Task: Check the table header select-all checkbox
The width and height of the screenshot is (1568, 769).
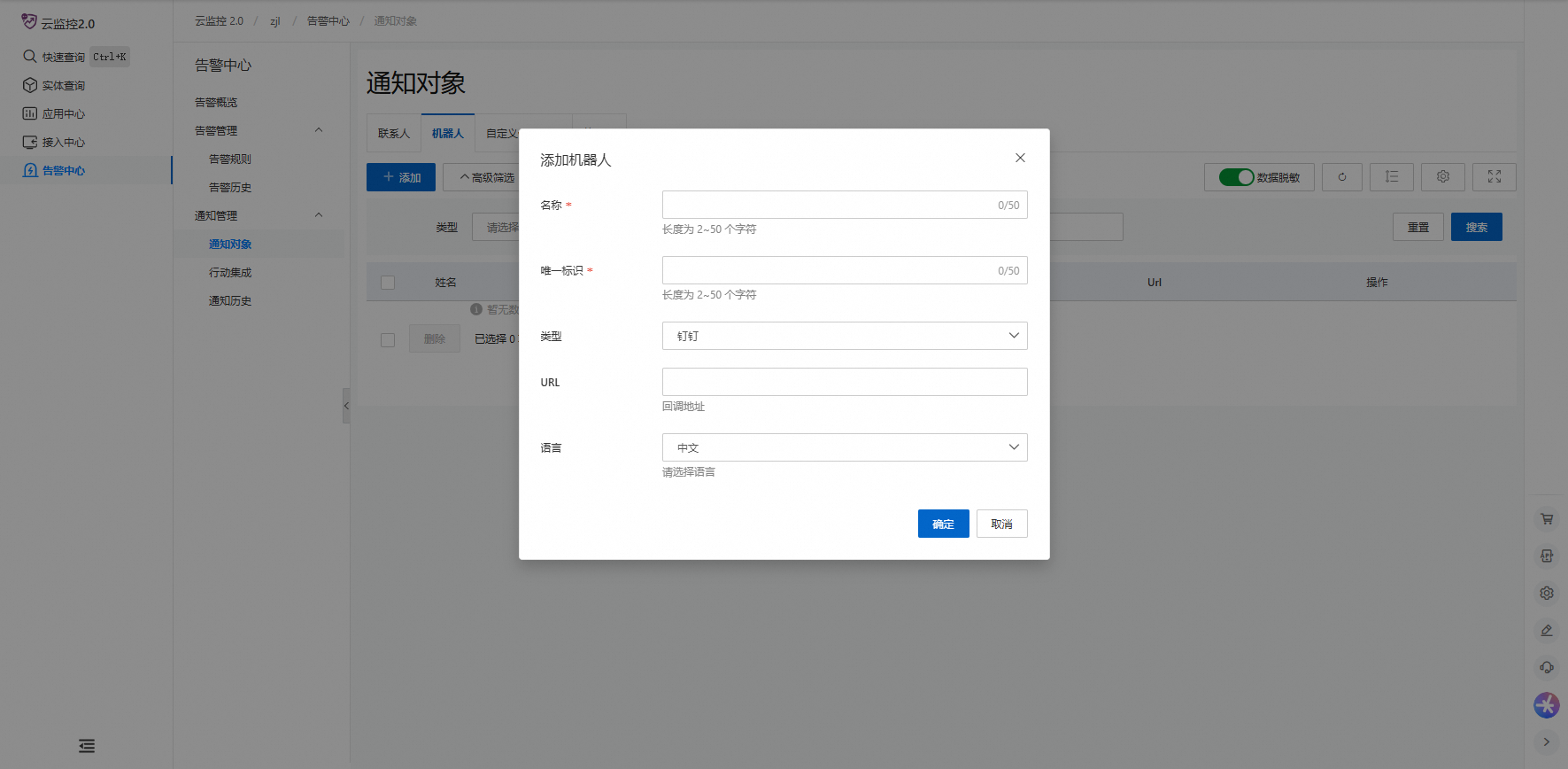Action: [388, 283]
